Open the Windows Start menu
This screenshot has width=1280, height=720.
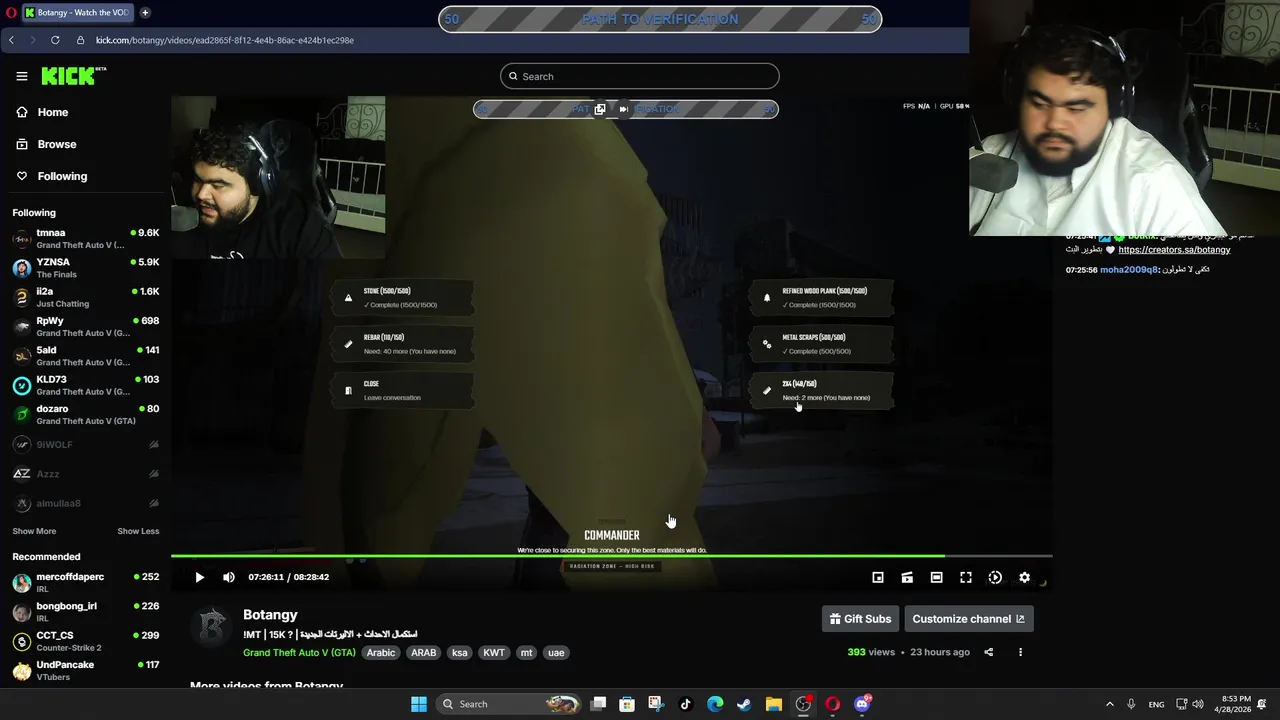[x=419, y=704]
